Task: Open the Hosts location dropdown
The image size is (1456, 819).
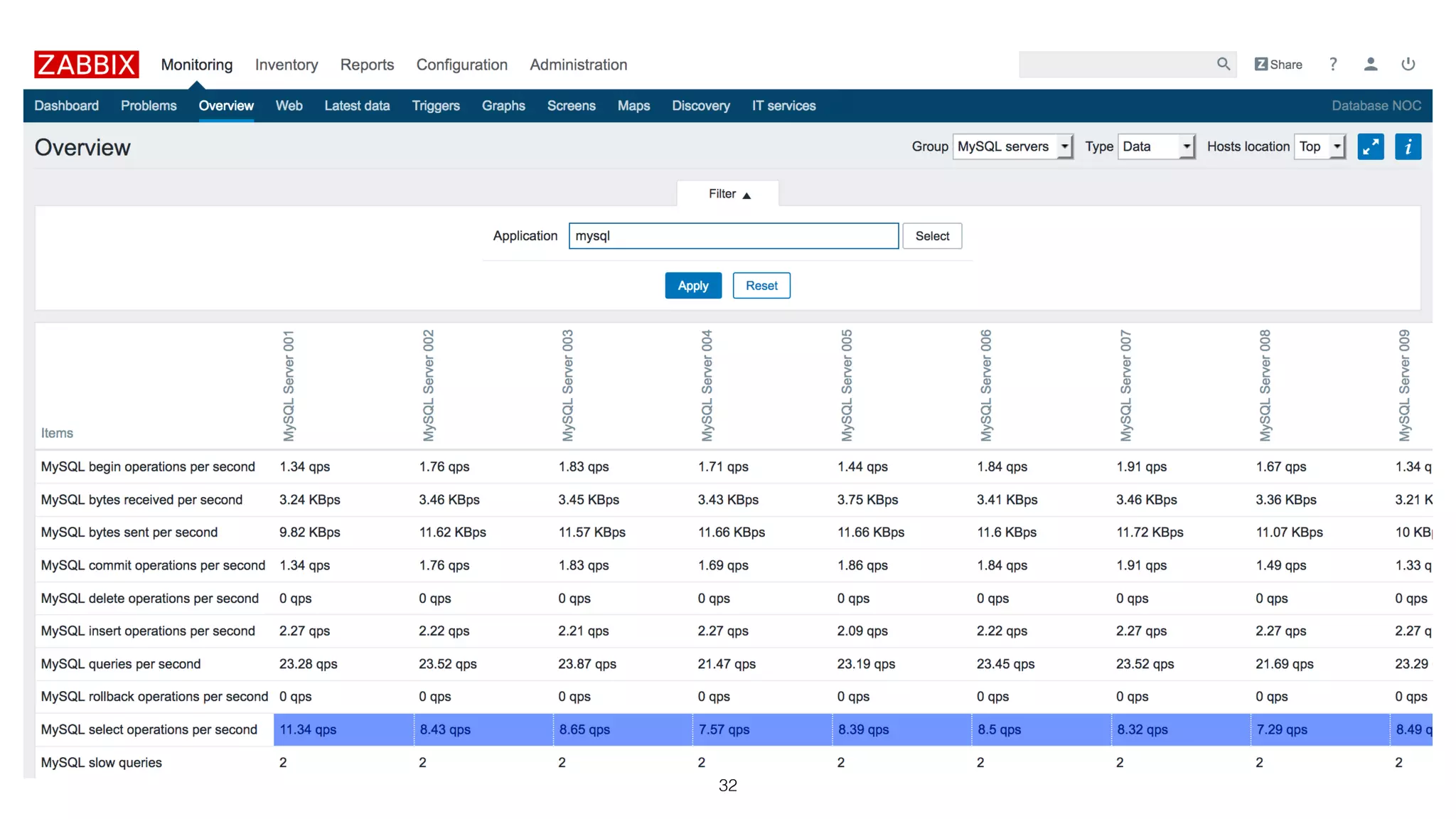Action: point(1319,146)
